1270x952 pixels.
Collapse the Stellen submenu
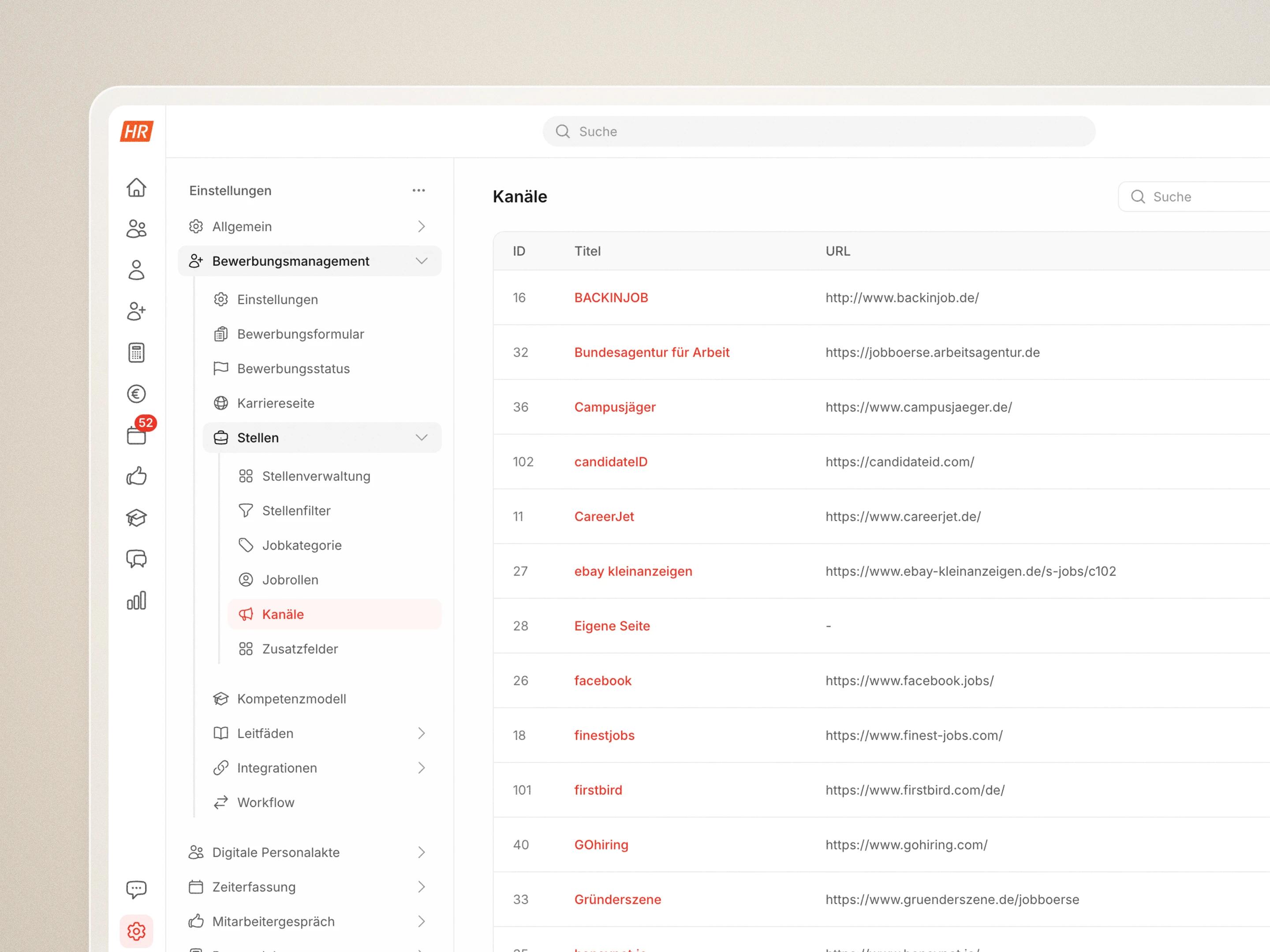click(x=322, y=438)
